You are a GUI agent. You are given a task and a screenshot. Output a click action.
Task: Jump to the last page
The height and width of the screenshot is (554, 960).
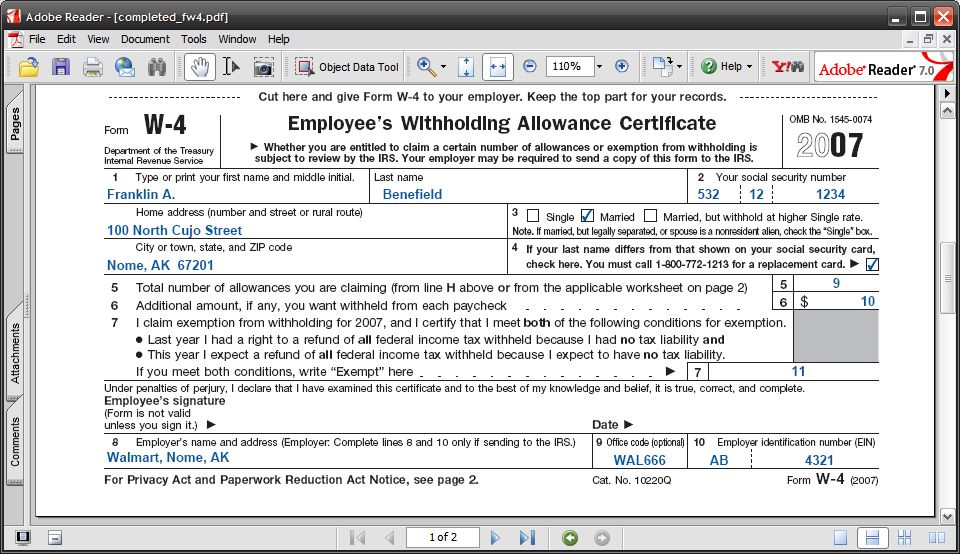coord(527,537)
